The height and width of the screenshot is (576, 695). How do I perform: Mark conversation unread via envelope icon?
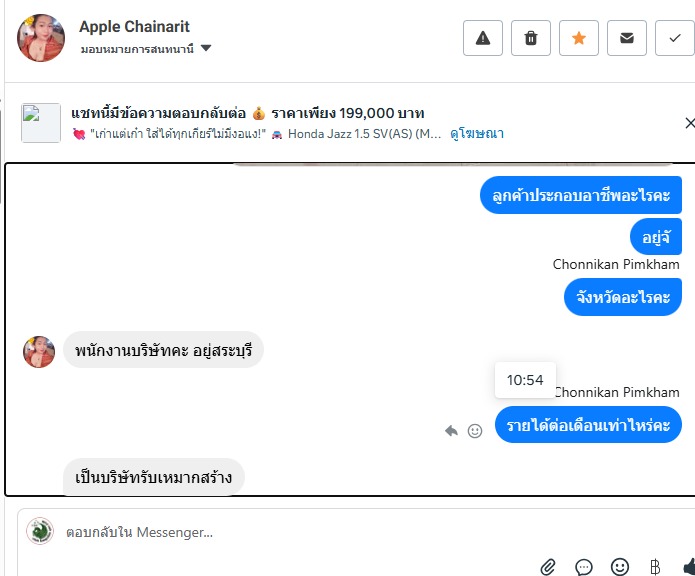[627, 38]
